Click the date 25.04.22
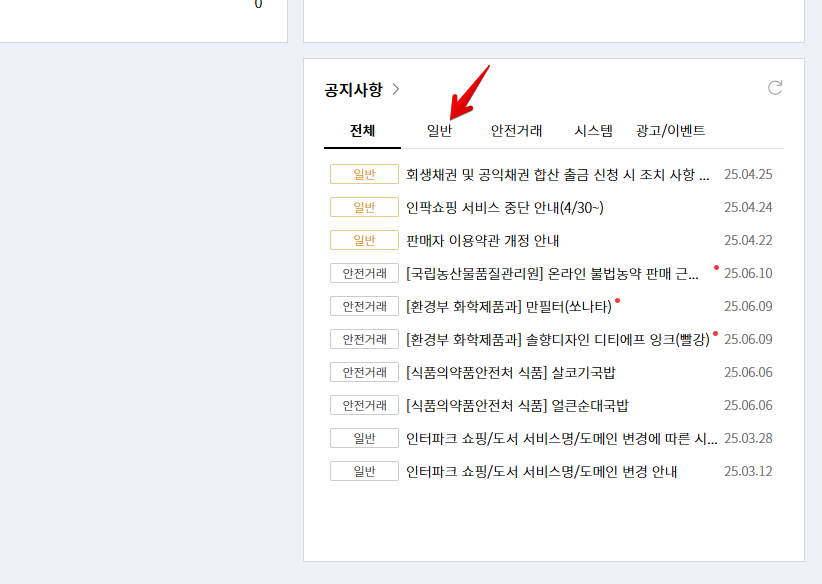 pos(748,241)
